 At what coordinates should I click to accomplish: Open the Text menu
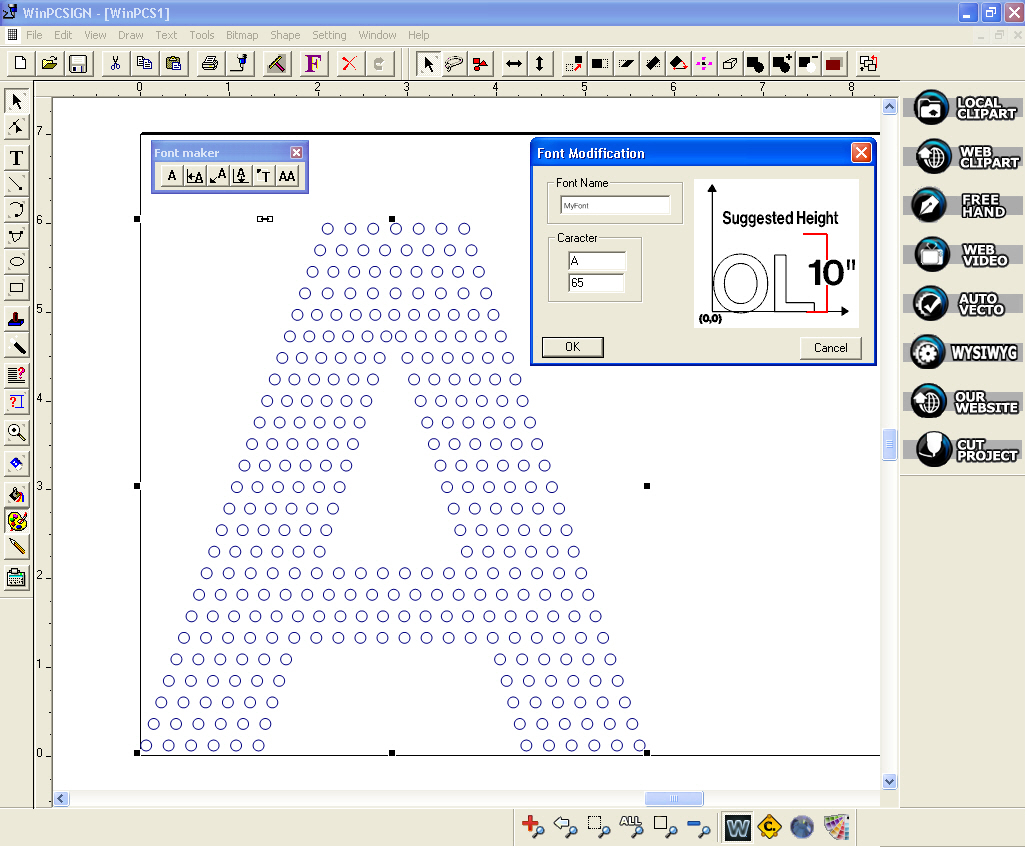tap(165, 35)
